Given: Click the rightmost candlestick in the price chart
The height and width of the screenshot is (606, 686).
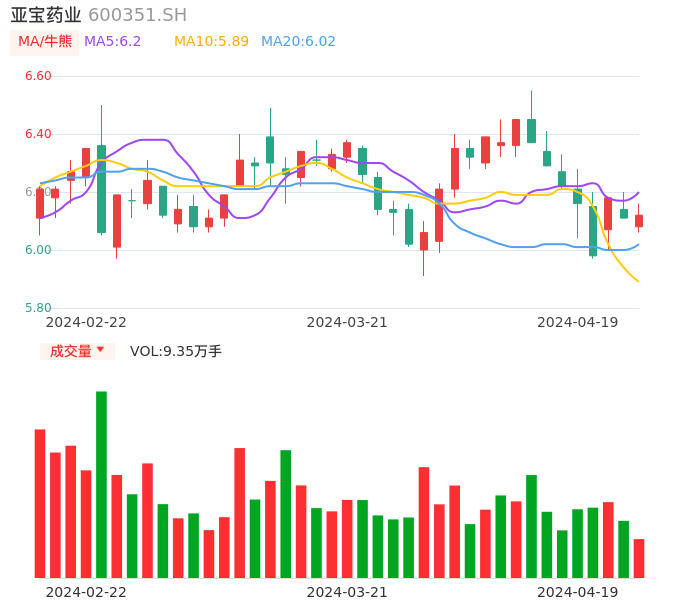Looking at the screenshot, I should (x=639, y=220).
